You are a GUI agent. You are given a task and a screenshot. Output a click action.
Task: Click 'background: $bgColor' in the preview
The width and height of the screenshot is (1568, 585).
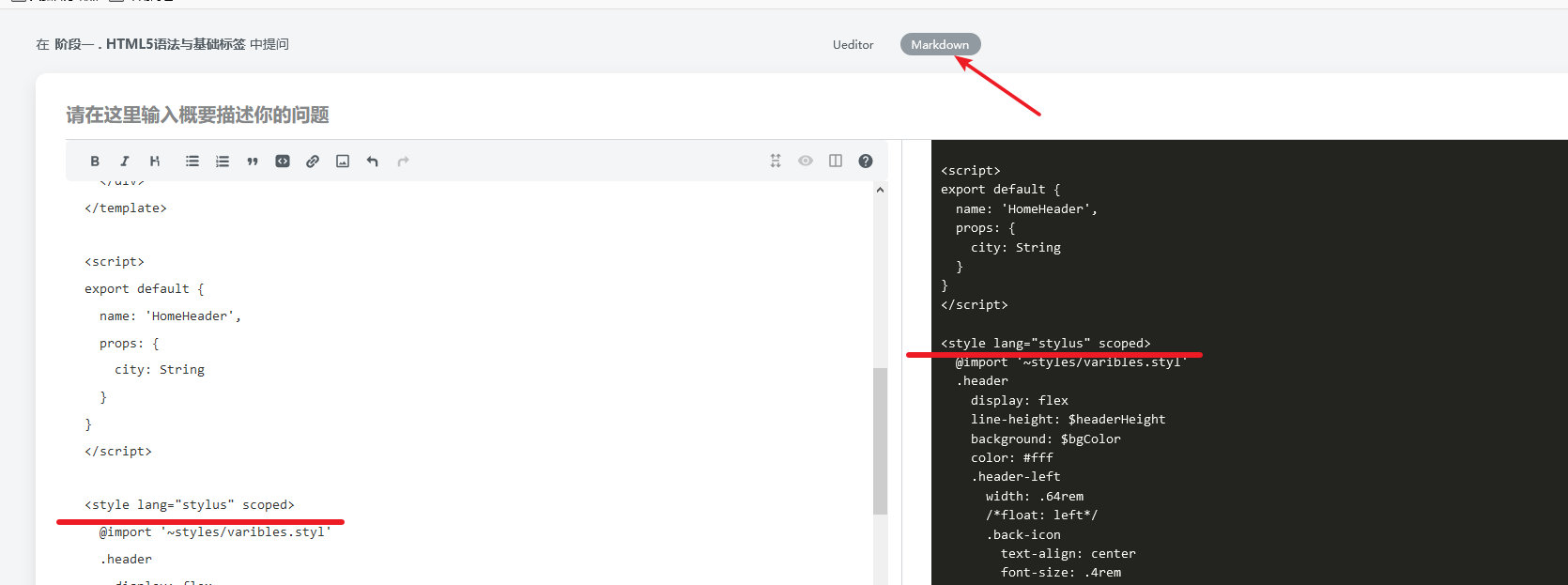click(x=1046, y=439)
